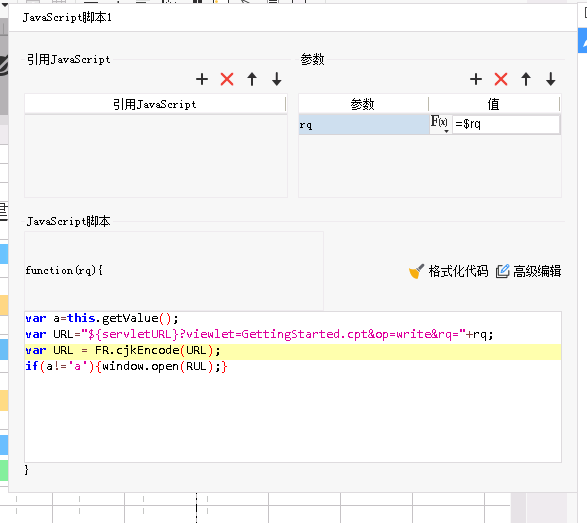Edit the =$rq value field
The width and height of the screenshot is (587, 523).
(x=506, y=124)
